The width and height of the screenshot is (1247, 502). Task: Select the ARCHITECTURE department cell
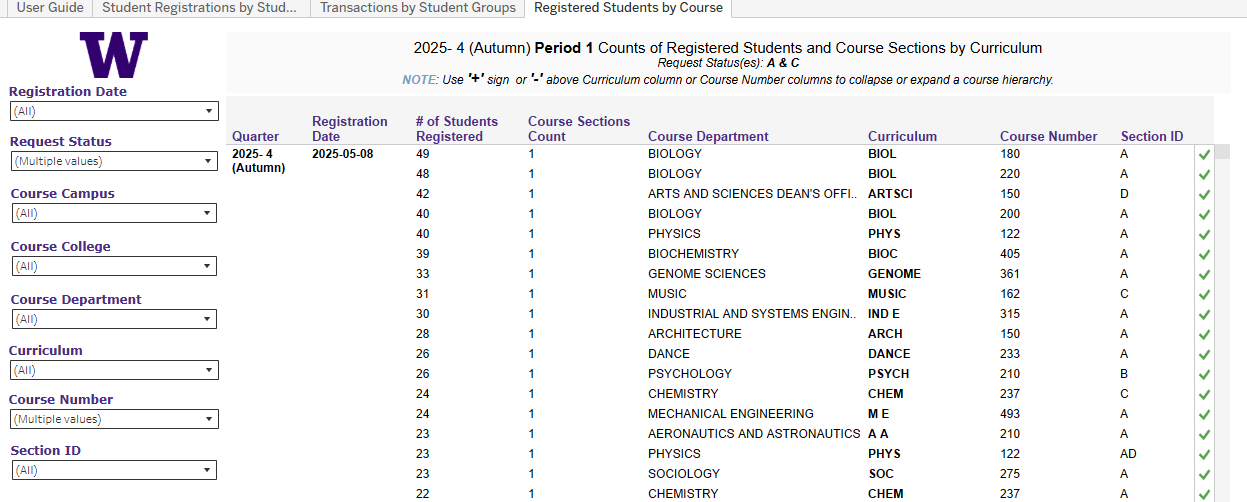(695, 334)
